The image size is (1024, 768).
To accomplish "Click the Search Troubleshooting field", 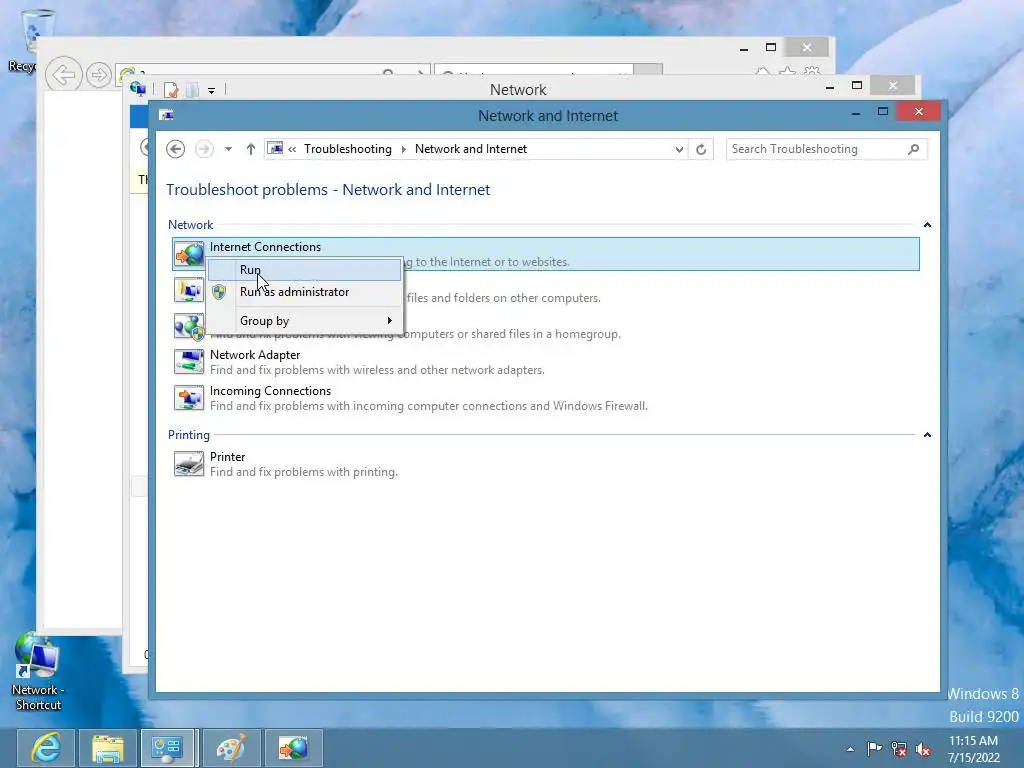I will point(826,149).
